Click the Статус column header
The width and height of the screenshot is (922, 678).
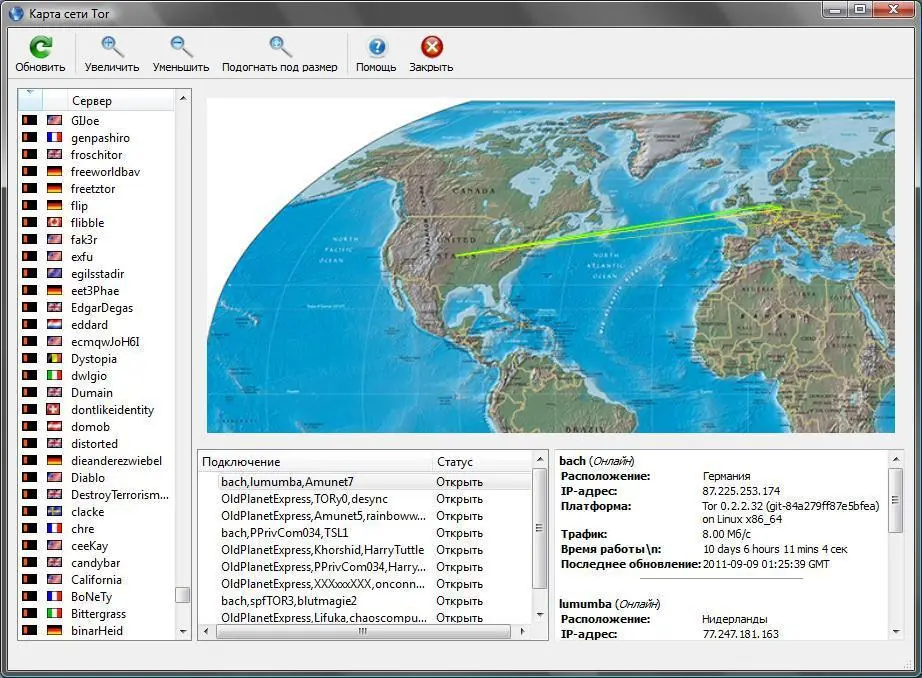pos(482,462)
